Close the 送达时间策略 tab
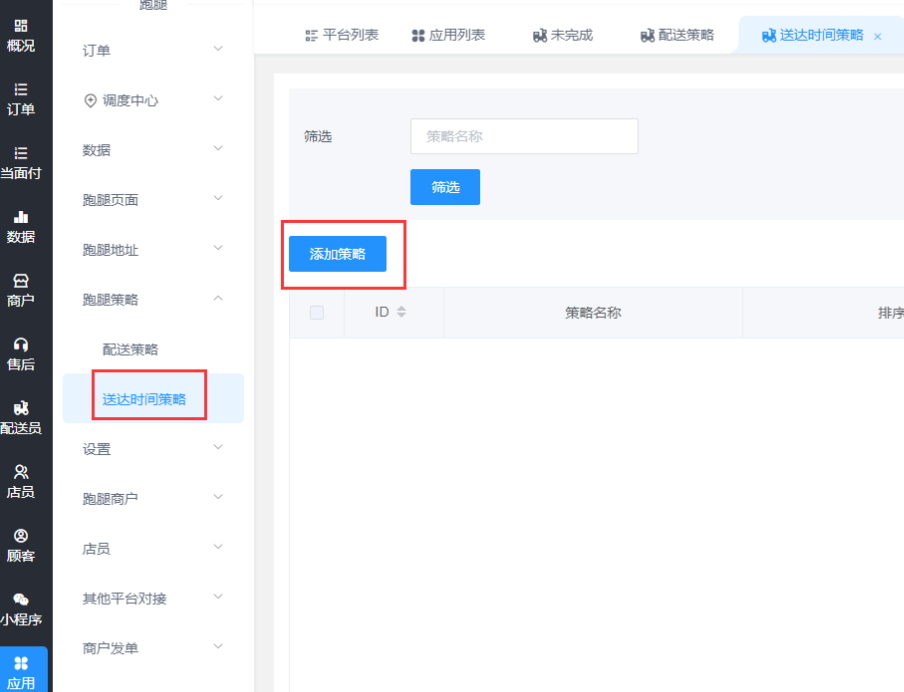Image resolution: width=904 pixels, height=692 pixels. [x=877, y=36]
